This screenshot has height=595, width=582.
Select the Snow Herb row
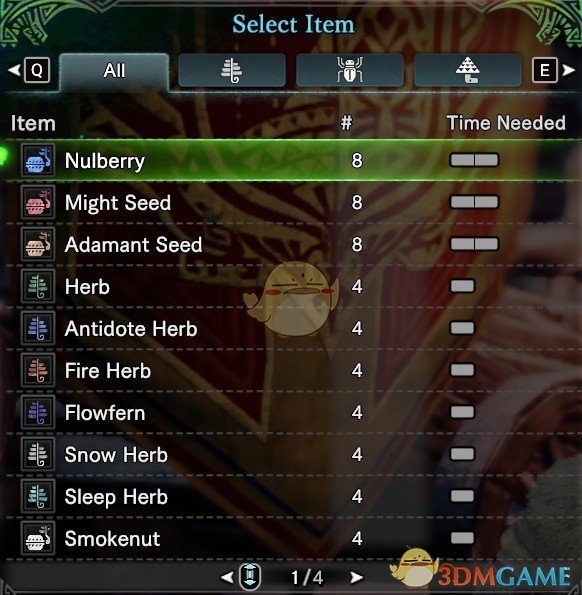[x=291, y=454]
